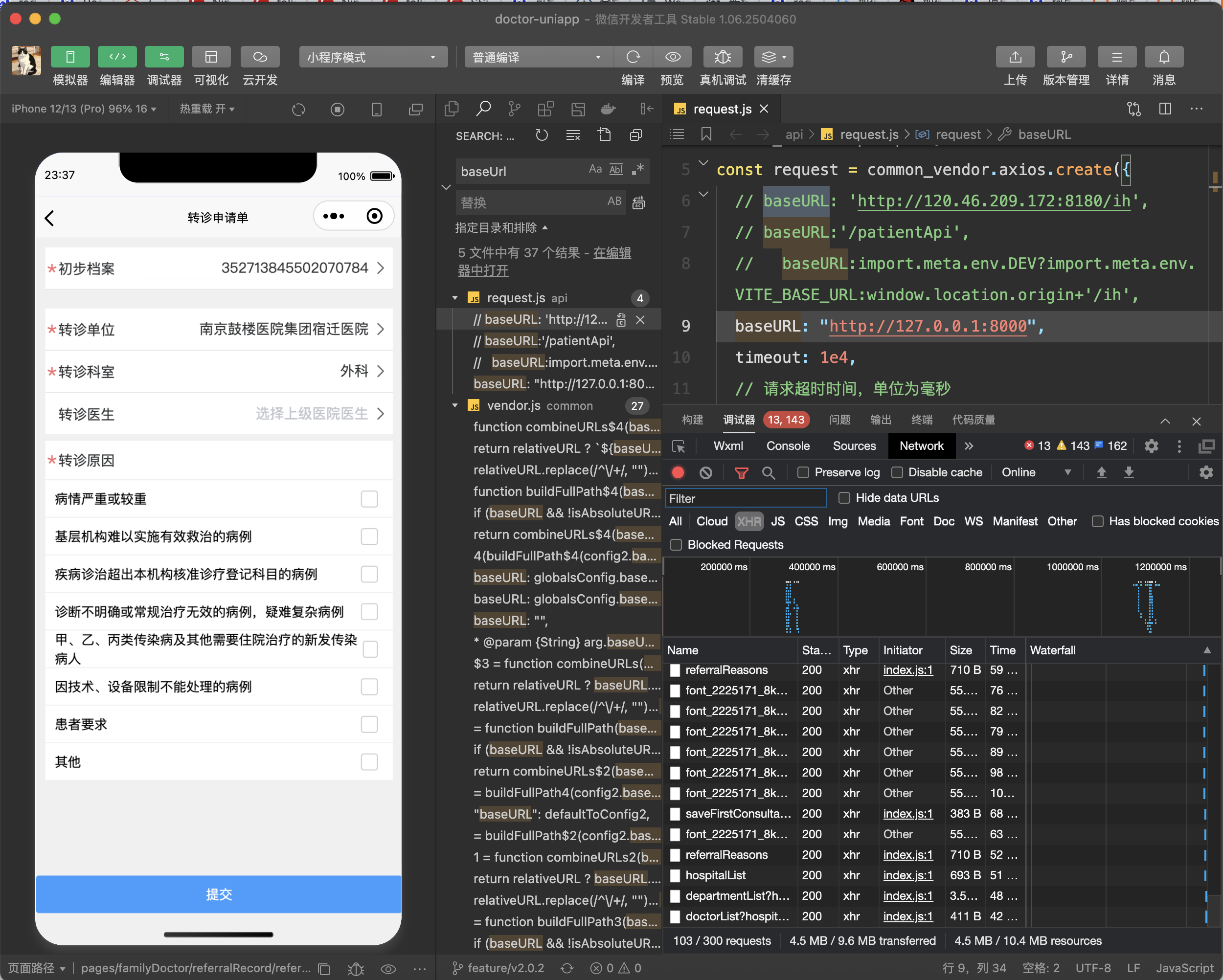Viewport: 1223px width, 980px height.
Task: Switch to the Wxml tab
Action: pyautogui.click(x=728, y=446)
